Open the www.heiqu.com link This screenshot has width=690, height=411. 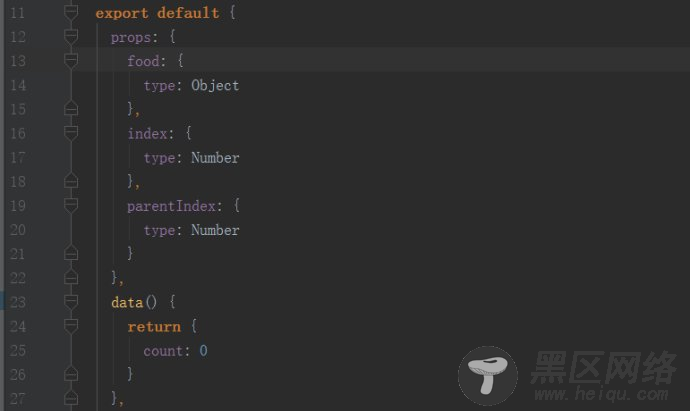coord(601,394)
